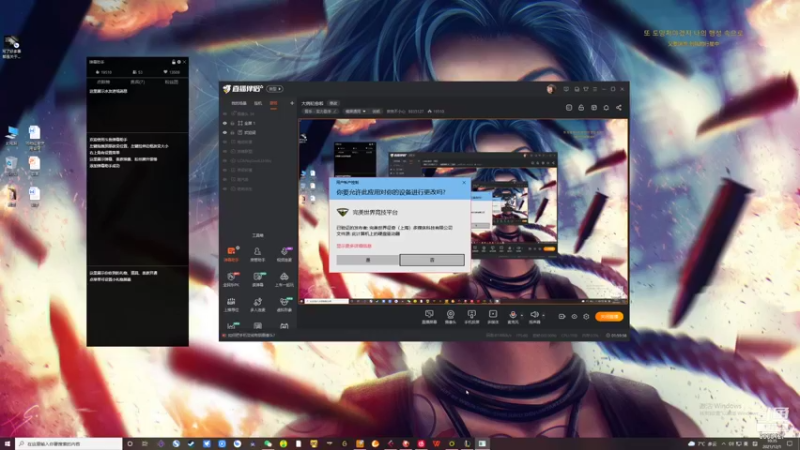Viewport: 800px width, 450px height.
Task: Add a new scene with the plus button
Action: 292,103
